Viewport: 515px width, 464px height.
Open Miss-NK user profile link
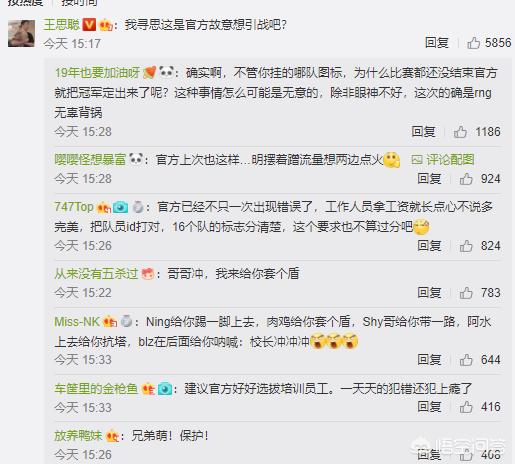77,322
